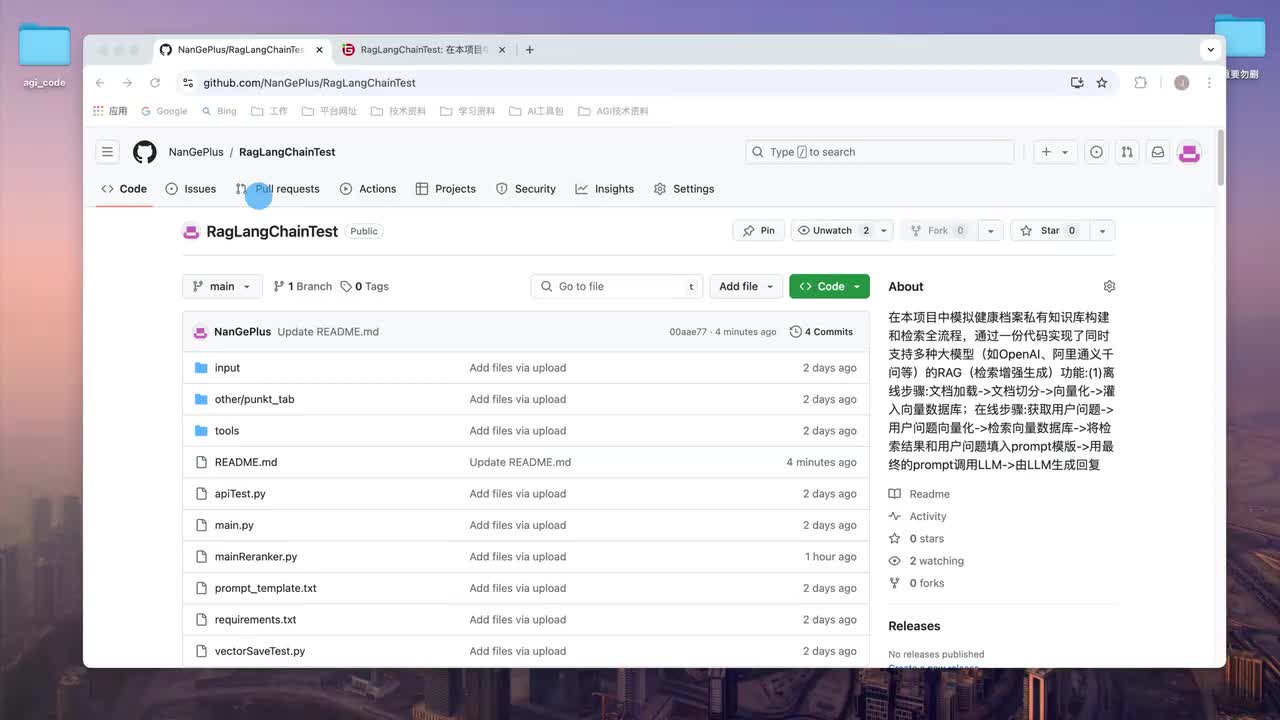The height and width of the screenshot is (720, 1280).
Task: Open the Activity link in About
Action: point(918,516)
